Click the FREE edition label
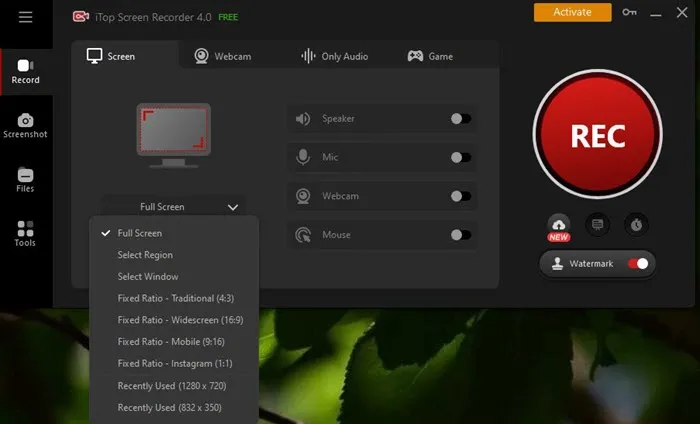 coord(228,17)
